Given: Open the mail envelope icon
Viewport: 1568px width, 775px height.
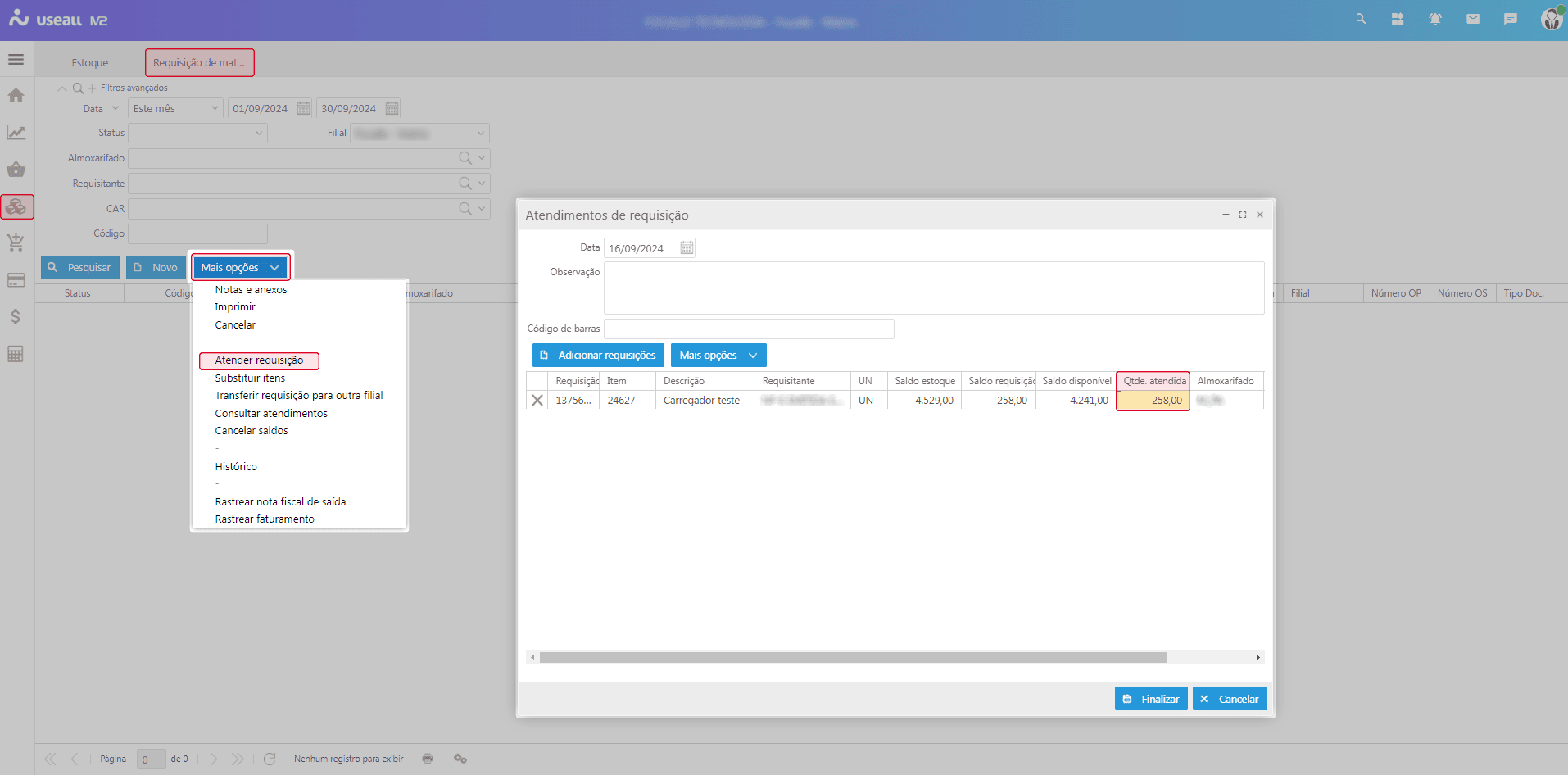Looking at the screenshot, I should (x=1473, y=19).
